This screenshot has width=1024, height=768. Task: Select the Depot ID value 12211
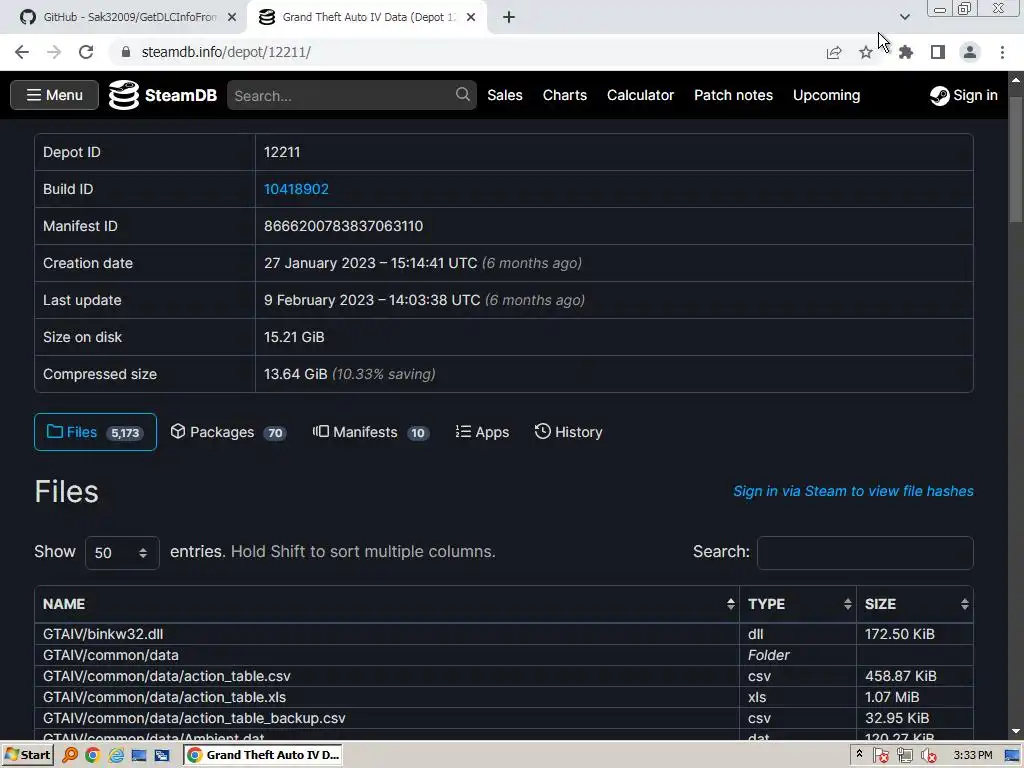click(x=282, y=152)
